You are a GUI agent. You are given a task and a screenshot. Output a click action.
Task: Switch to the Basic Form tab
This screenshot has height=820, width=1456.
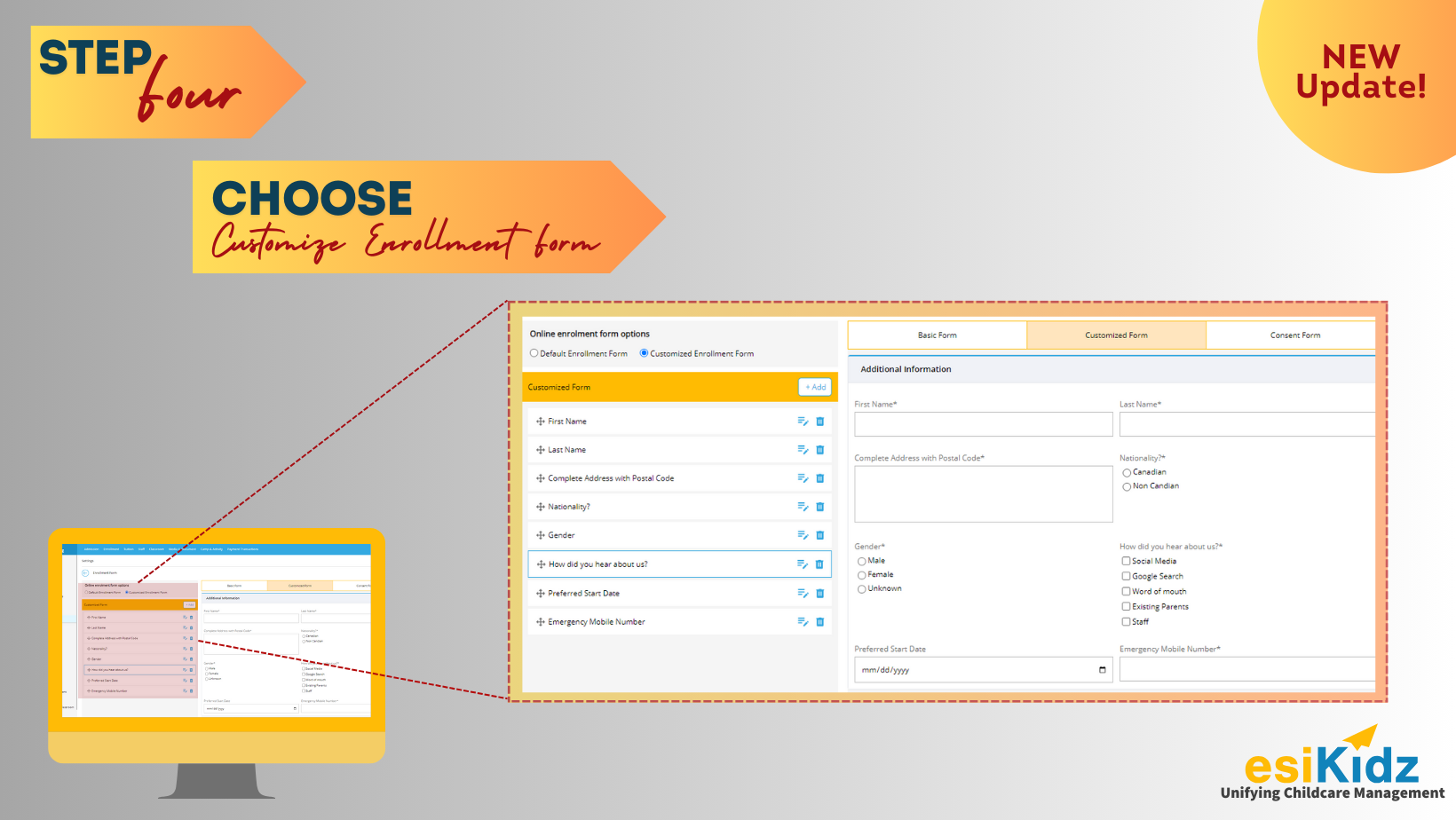(938, 335)
